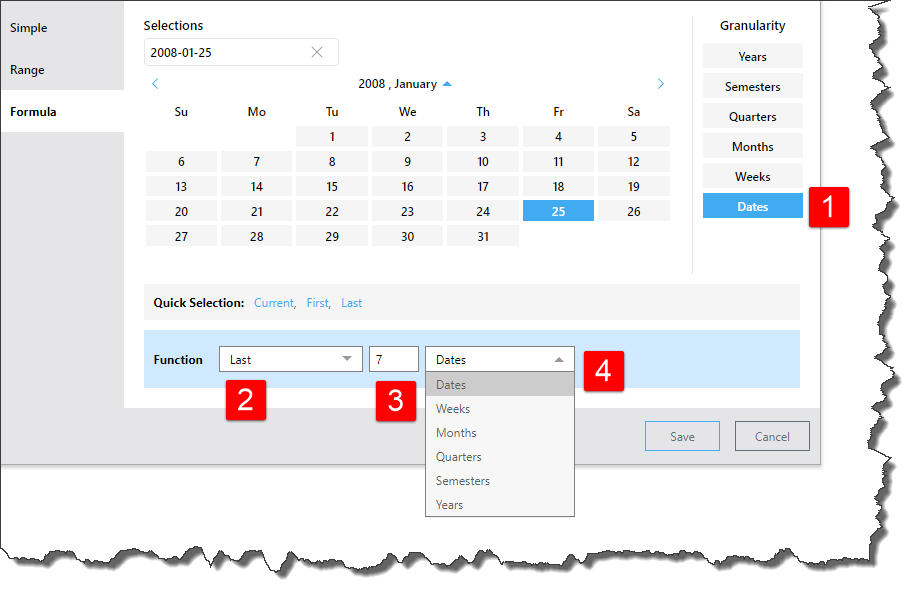The image size is (916, 593).
Task: Choose Years in the dropdown list
Action: [499, 504]
